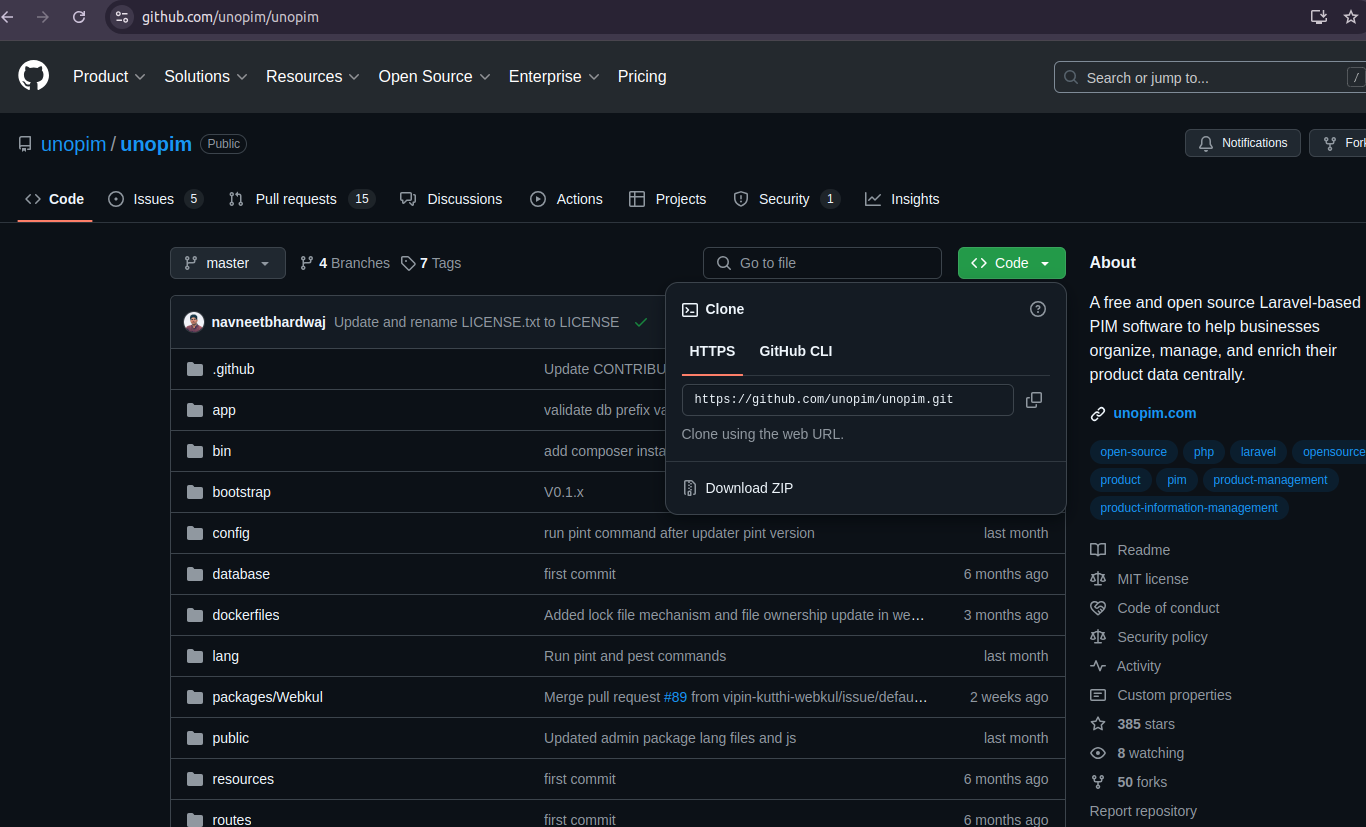Click the 7 Tags link
The image size is (1366, 827).
(x=431, y=263)
